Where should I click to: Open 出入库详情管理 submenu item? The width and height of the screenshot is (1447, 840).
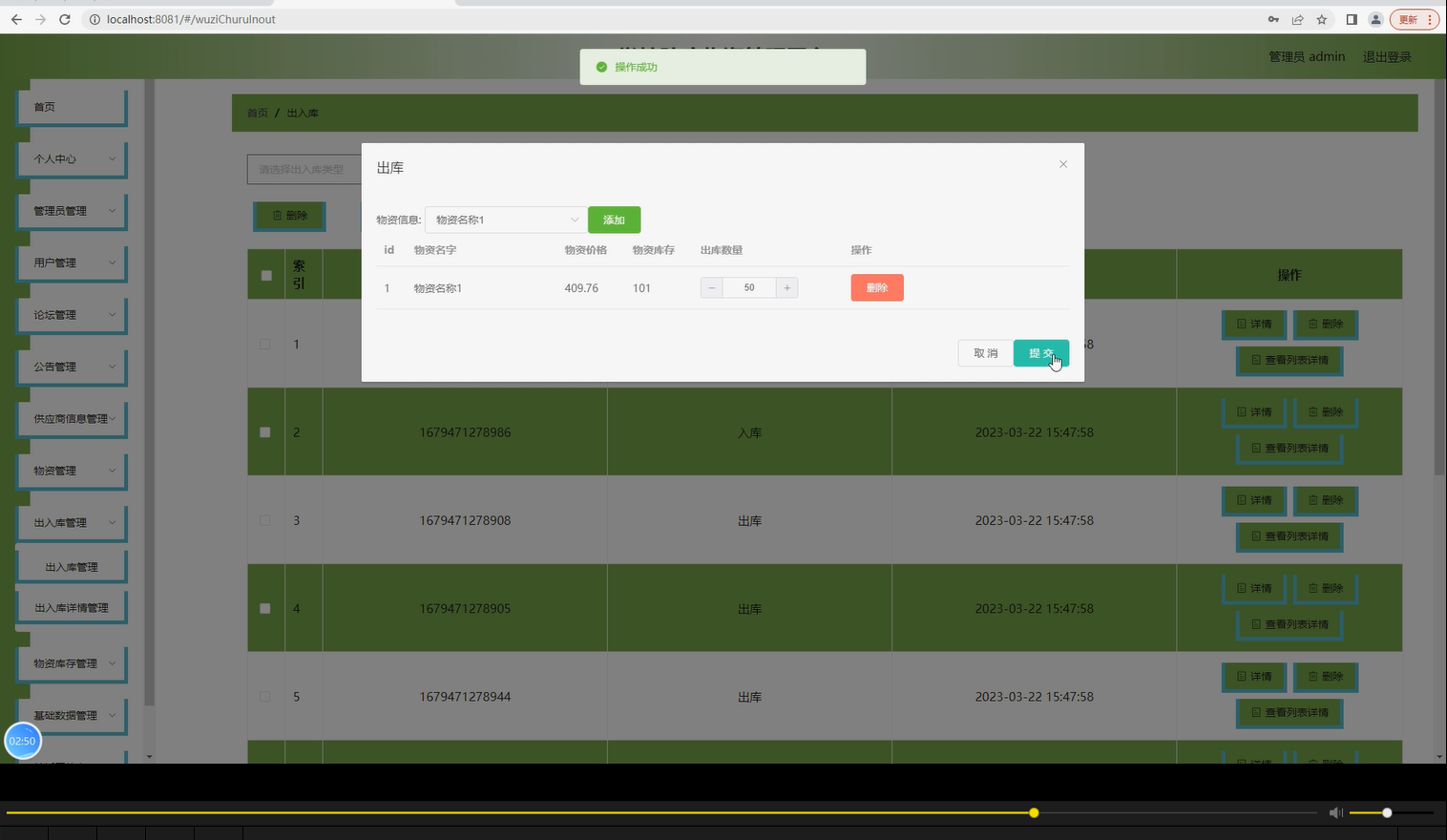pos(72,608)
